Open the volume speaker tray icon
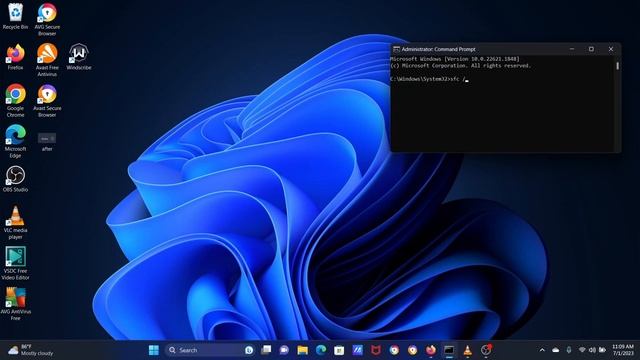 pyautogui.click(x=592, y=350)
